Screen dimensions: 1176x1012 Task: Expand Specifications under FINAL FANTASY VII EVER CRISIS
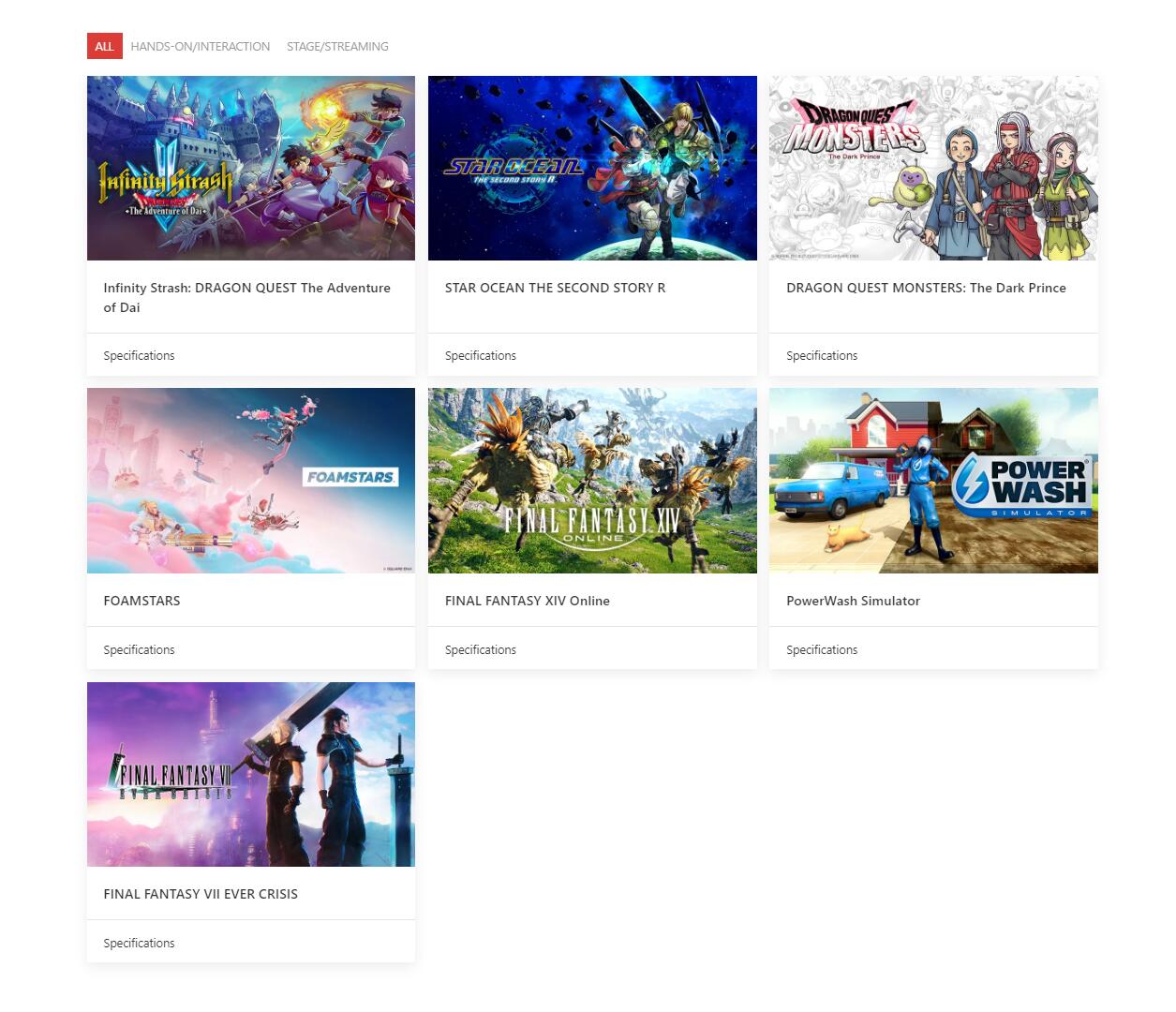[139, 943]
